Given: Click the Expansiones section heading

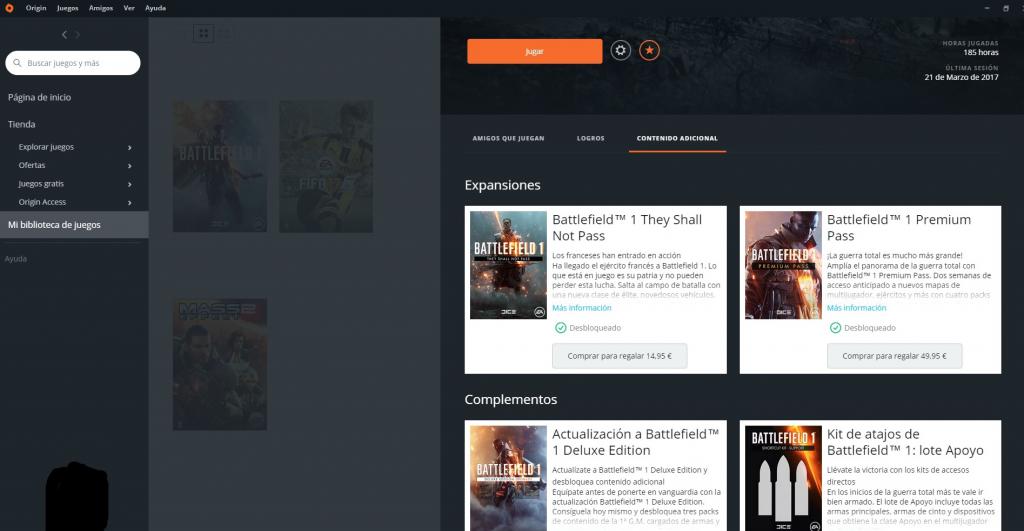Looking at the screenshot, I should tap(502, 185).
